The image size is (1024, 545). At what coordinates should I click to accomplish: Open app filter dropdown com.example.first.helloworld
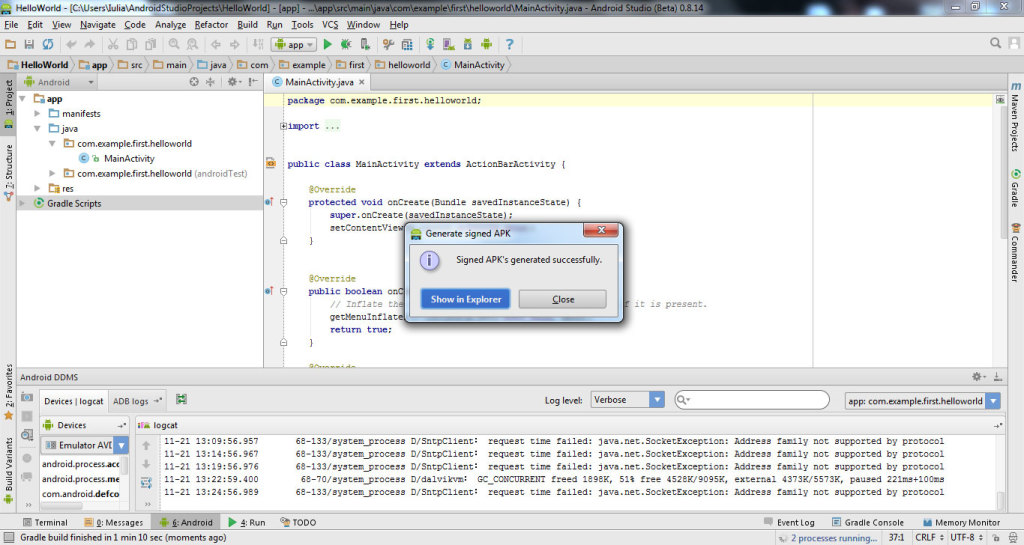(x=922, y=401)
